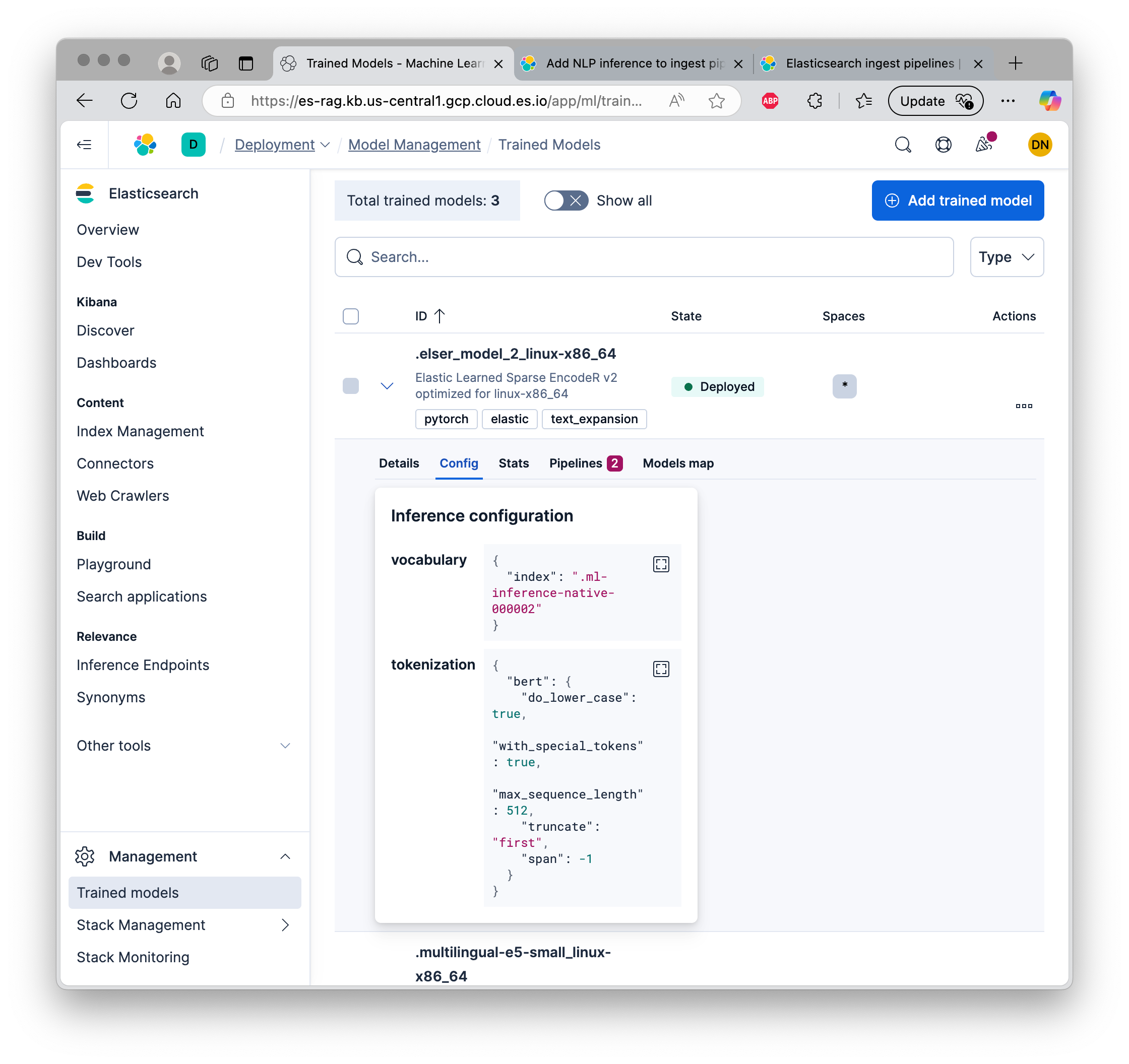Click the Deployed state badge
The width and height of the screenshot is (1129, 1064).
tap(717, 386)
